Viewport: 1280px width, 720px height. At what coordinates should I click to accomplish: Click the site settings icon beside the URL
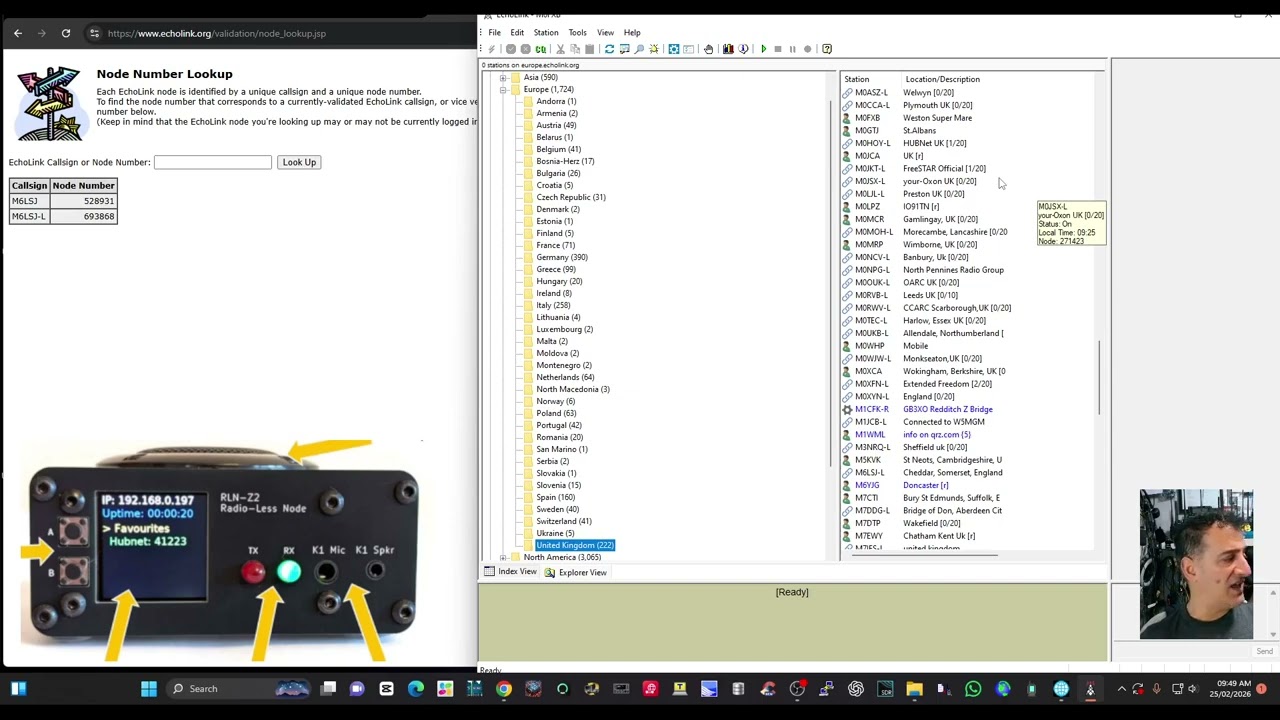[94, 33]
